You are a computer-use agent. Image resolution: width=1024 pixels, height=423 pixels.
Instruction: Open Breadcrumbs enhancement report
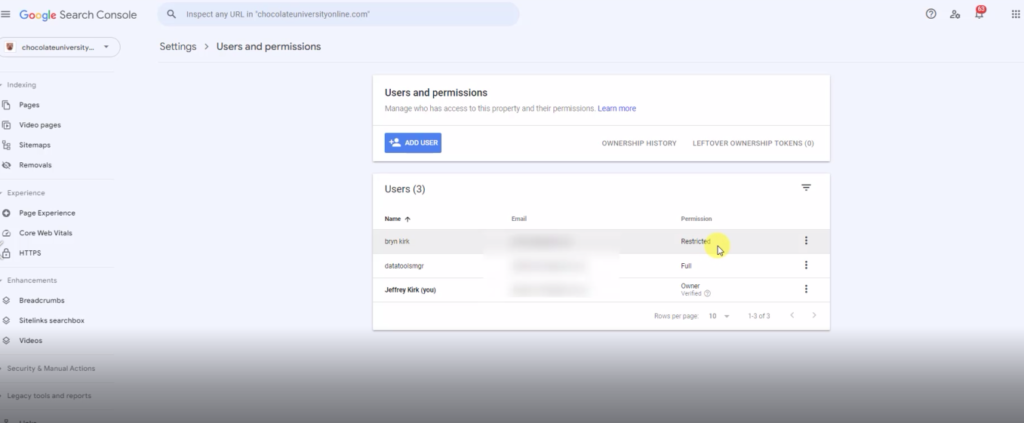click(42, 301)
